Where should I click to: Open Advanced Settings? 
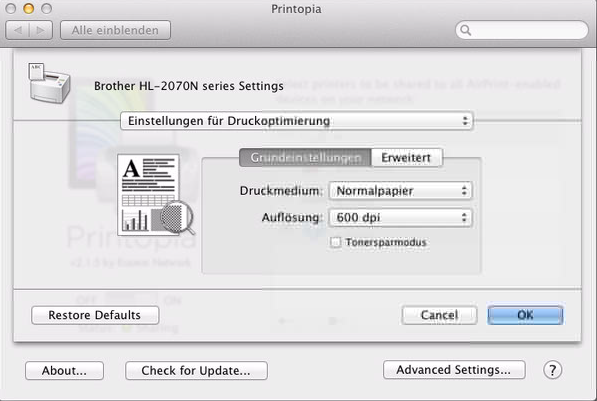click(x=454, y=370)
